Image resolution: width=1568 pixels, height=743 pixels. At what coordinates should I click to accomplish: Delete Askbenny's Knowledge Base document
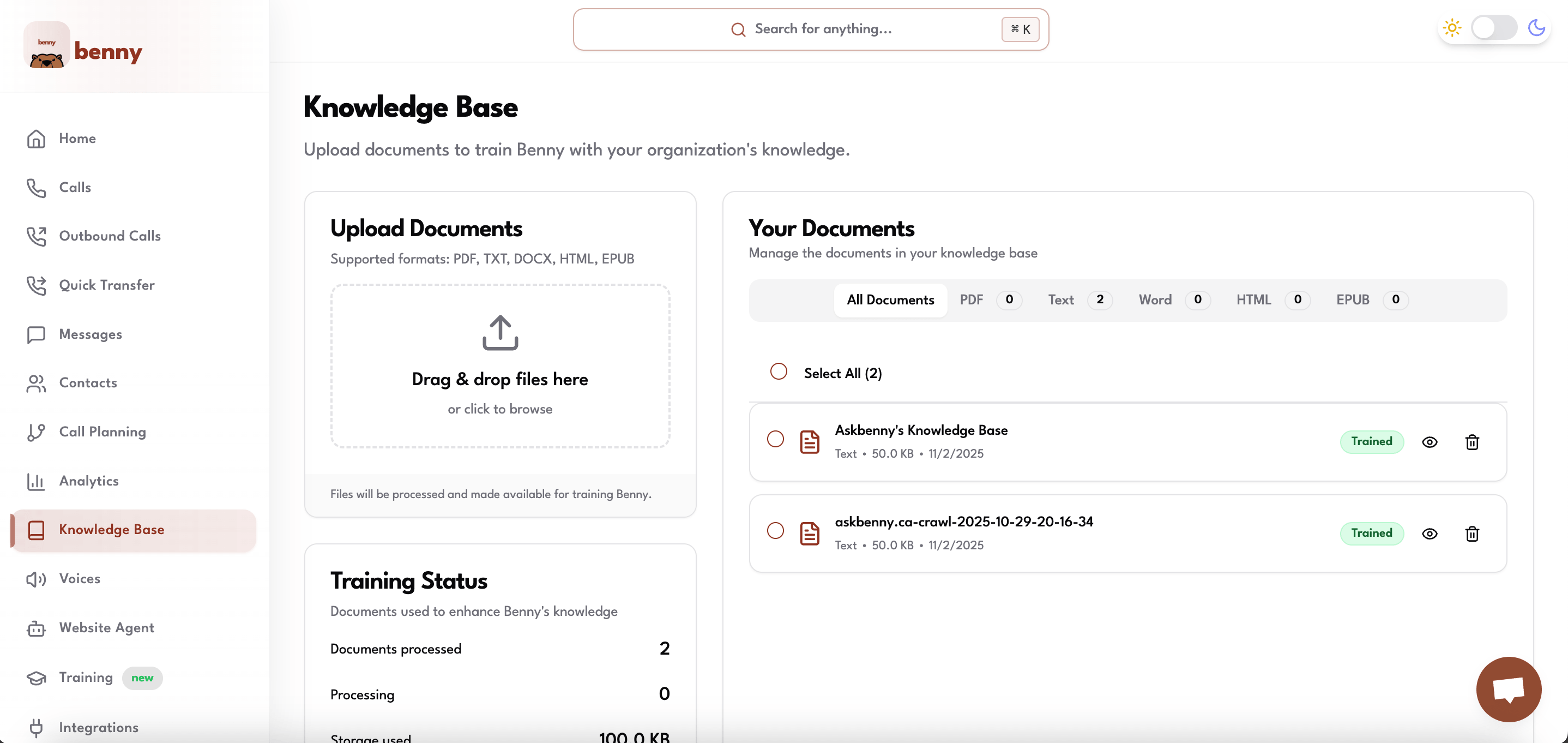(1472, 442)
